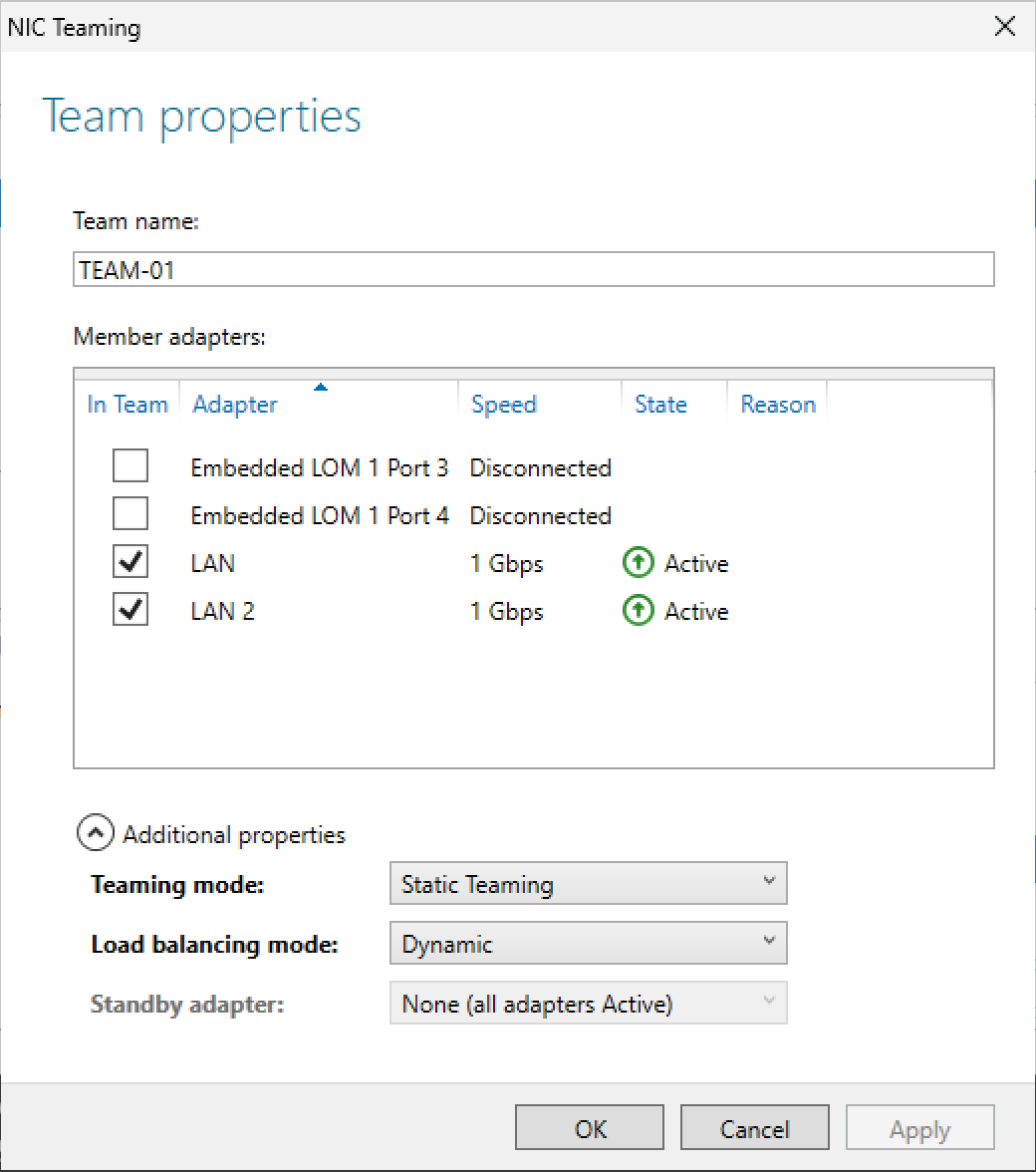The width and height of the screenshot is (1036, 1172).
Task: Click the sort arrow above Adapter column
Action: (x=321, y=387)
